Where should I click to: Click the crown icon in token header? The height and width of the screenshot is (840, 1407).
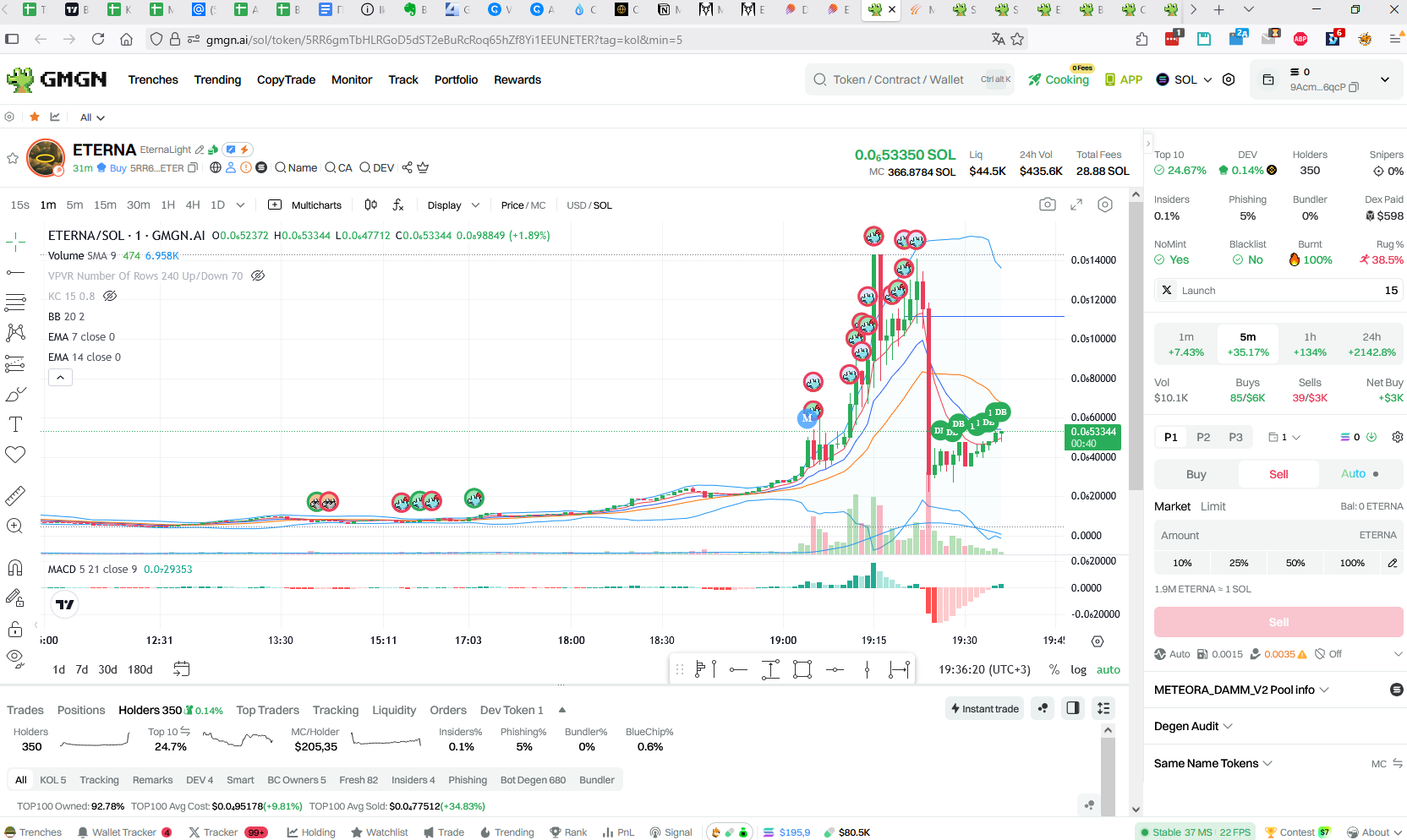pyautogui.click(x=423, y=167)
